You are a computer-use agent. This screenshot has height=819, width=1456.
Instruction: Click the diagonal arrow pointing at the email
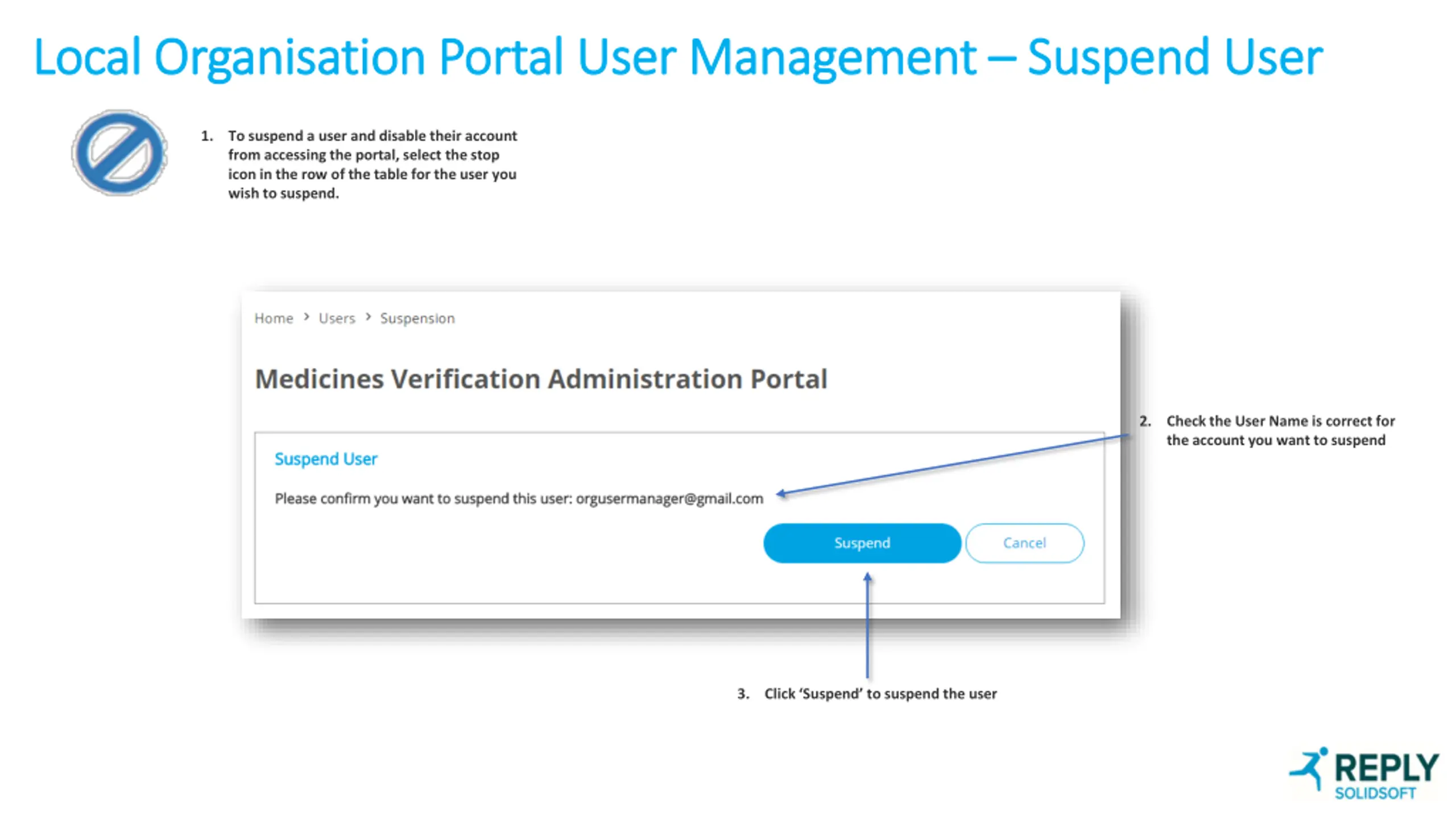[953, 464]
